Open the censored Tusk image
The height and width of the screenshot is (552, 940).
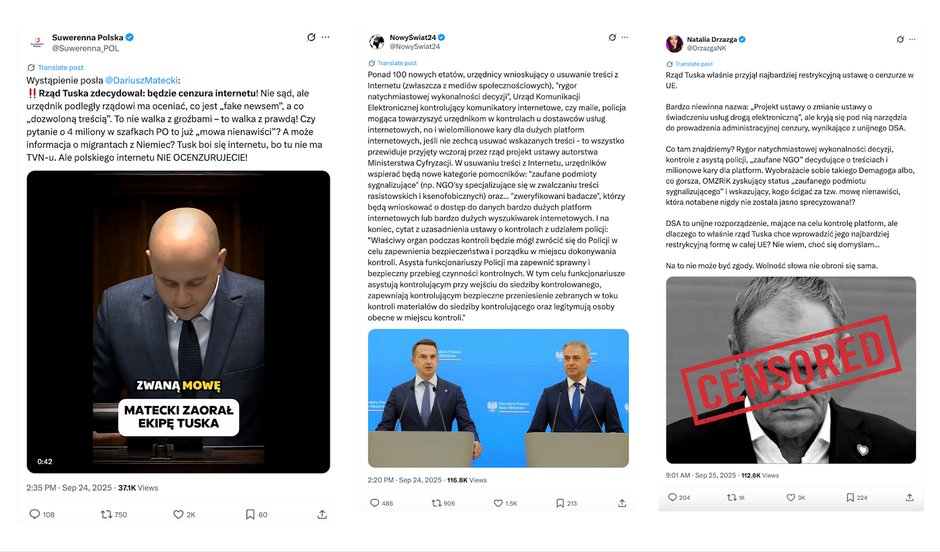tap(791, 370)
